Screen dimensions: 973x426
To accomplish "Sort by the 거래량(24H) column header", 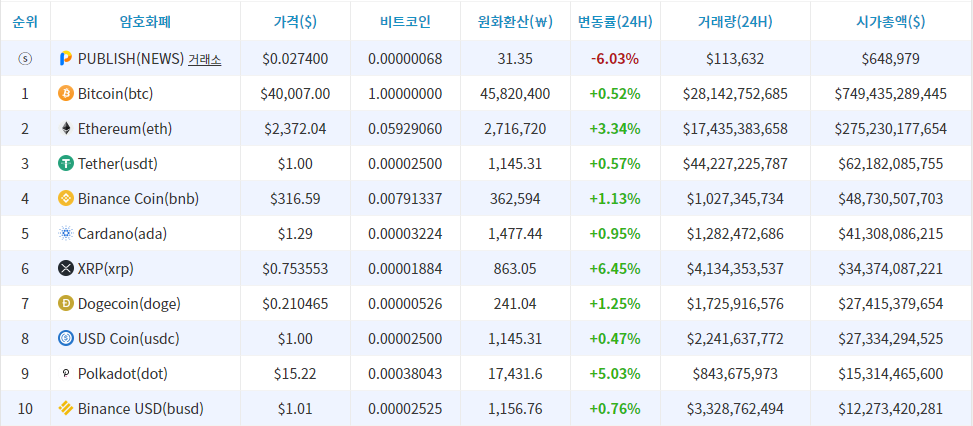I will 735,22.
